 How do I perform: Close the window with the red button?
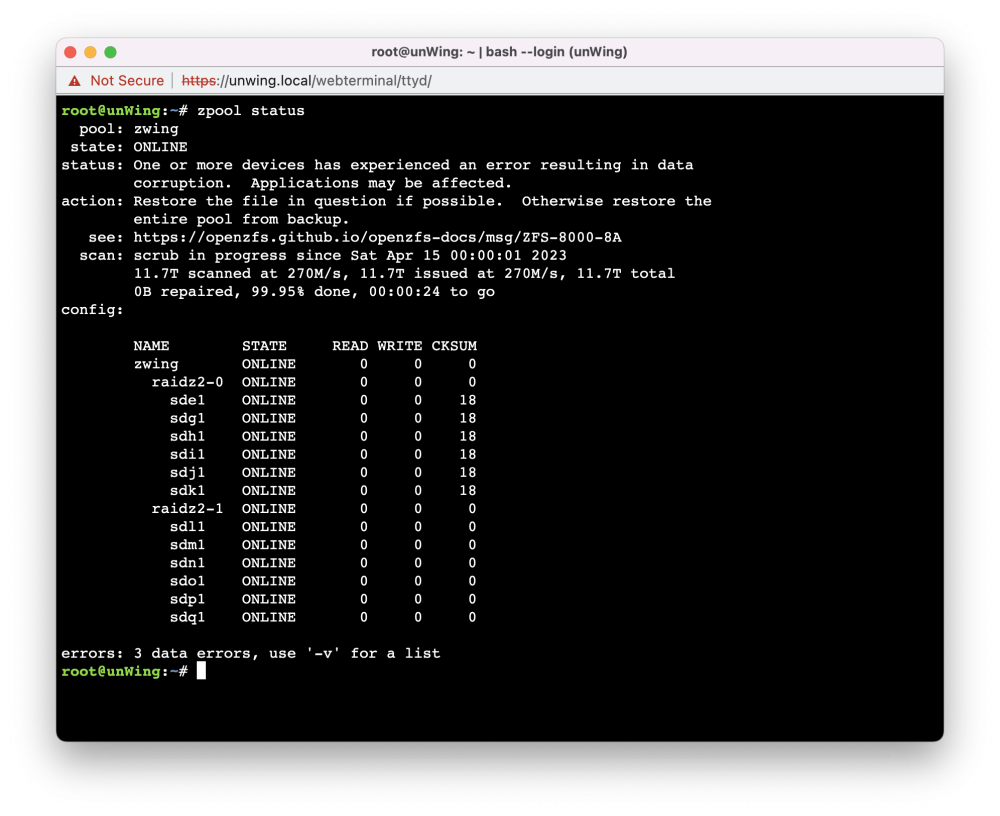pyautogui.click(x=71, y=52)
